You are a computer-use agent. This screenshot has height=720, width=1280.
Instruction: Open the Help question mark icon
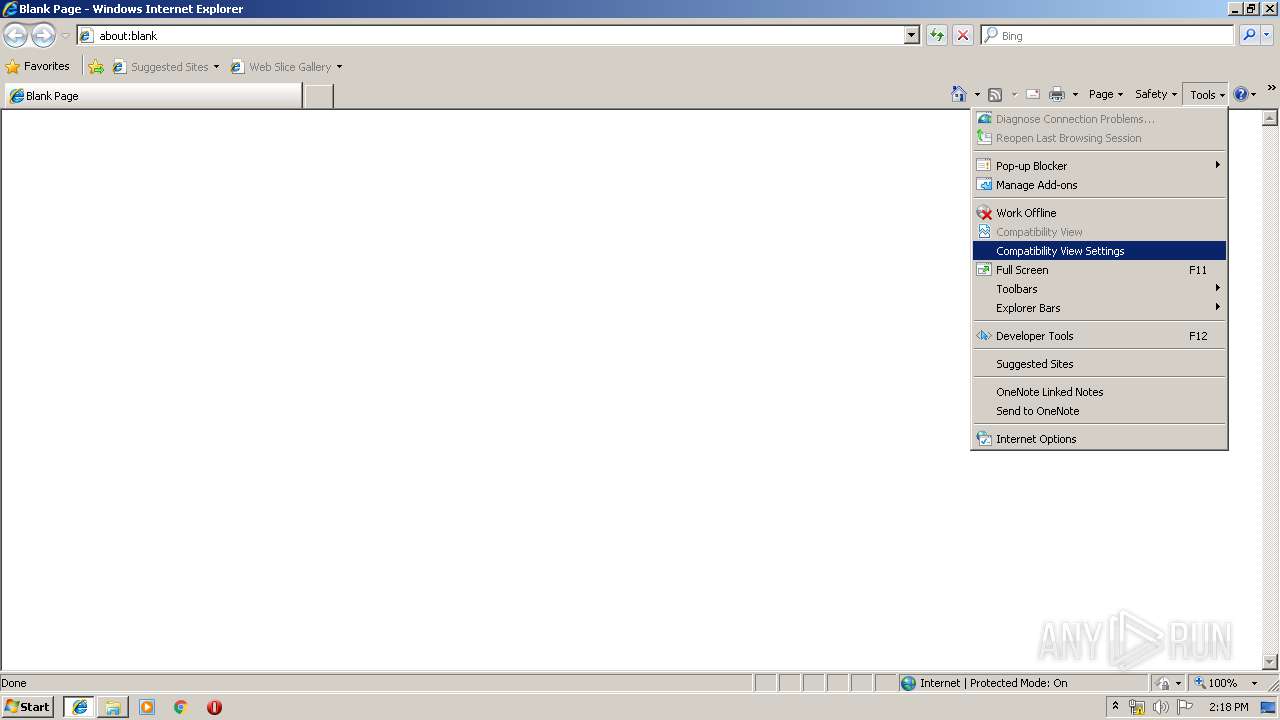click(1241, 94)
